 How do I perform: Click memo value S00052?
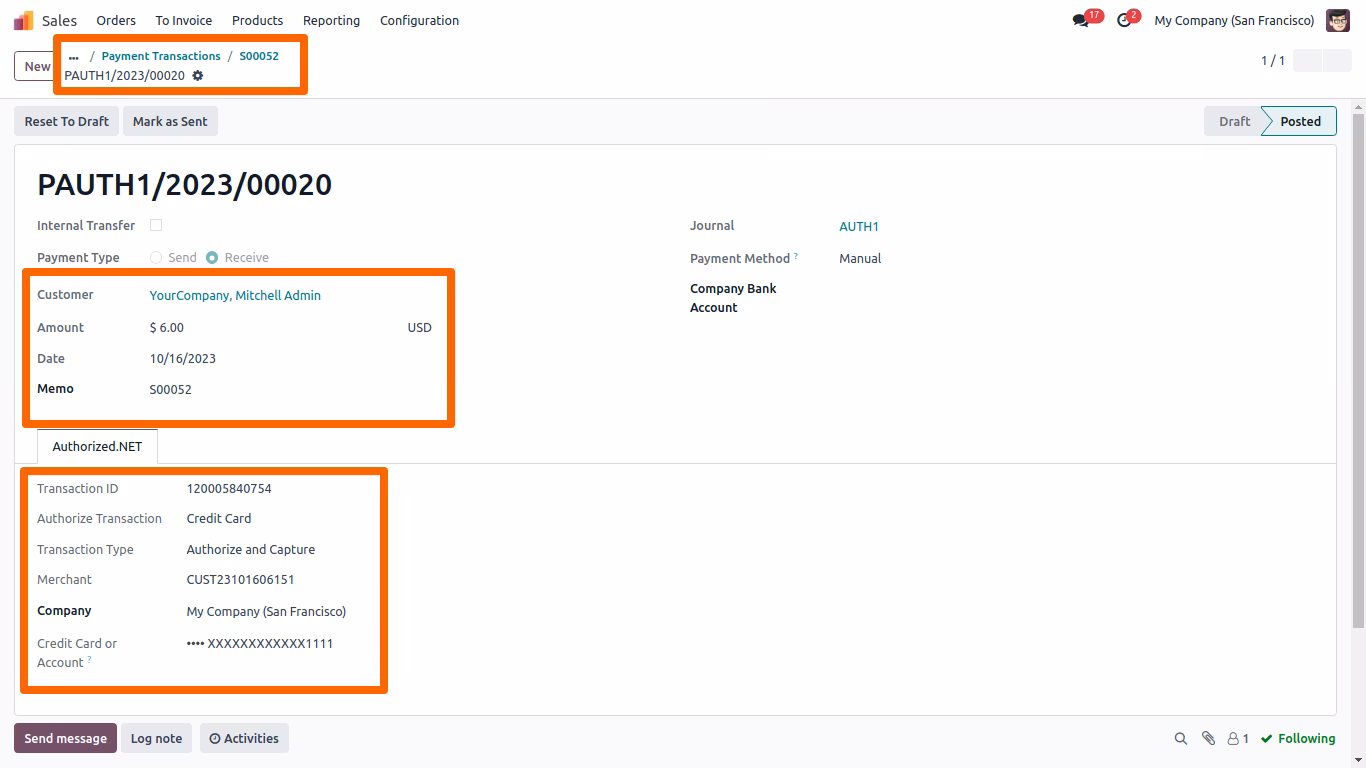[x=171, y=390]
